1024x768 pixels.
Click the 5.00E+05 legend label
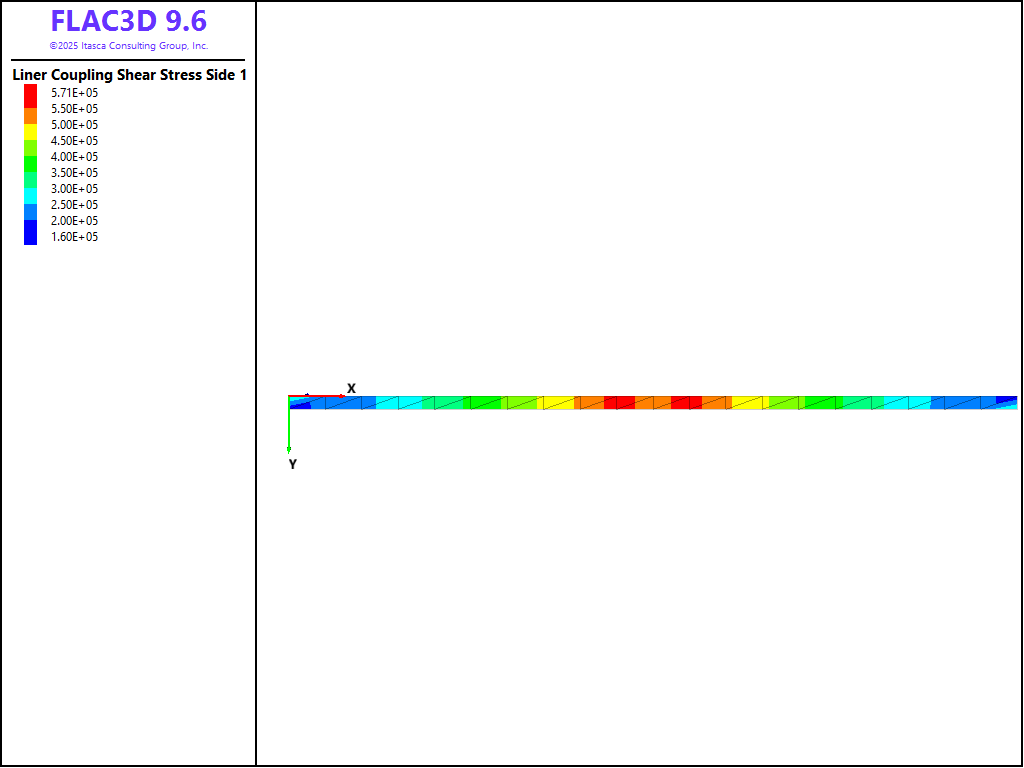[x=75, y=125]
